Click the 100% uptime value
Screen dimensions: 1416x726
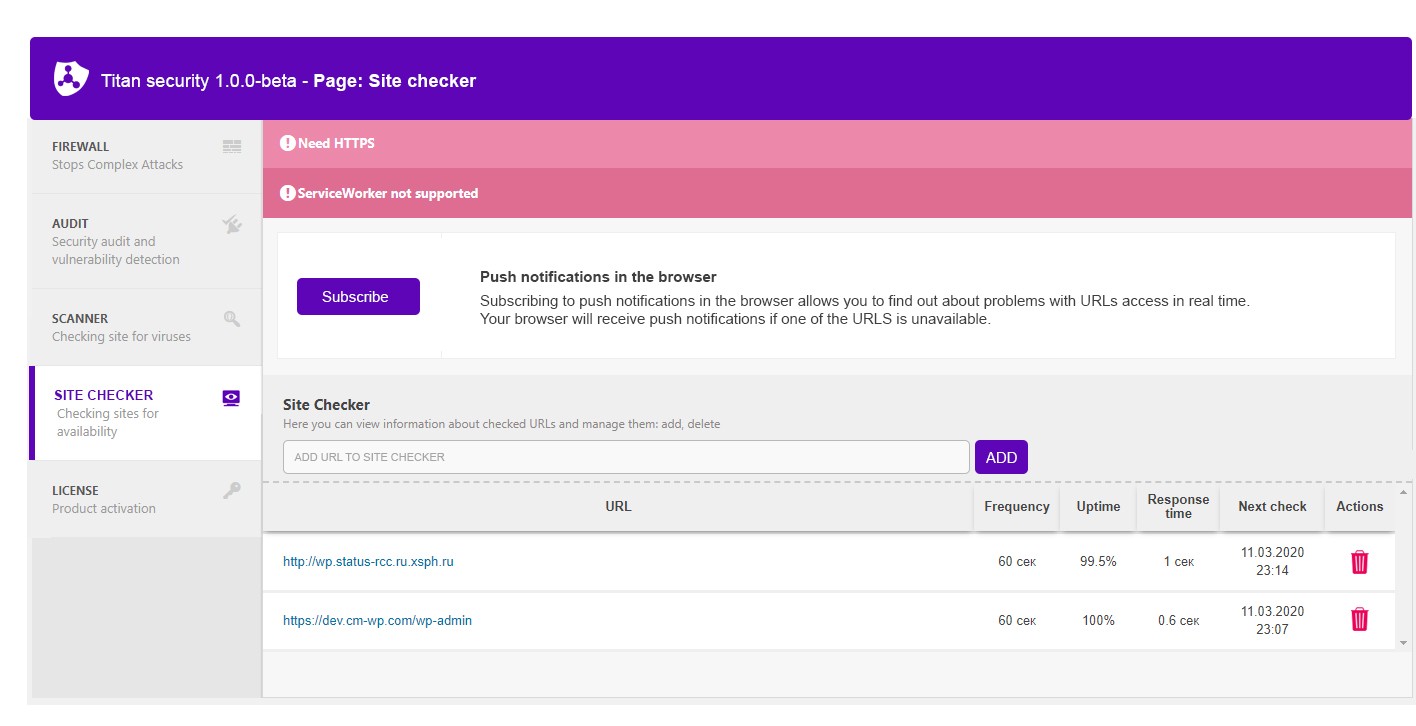(x=1098, y=621)
